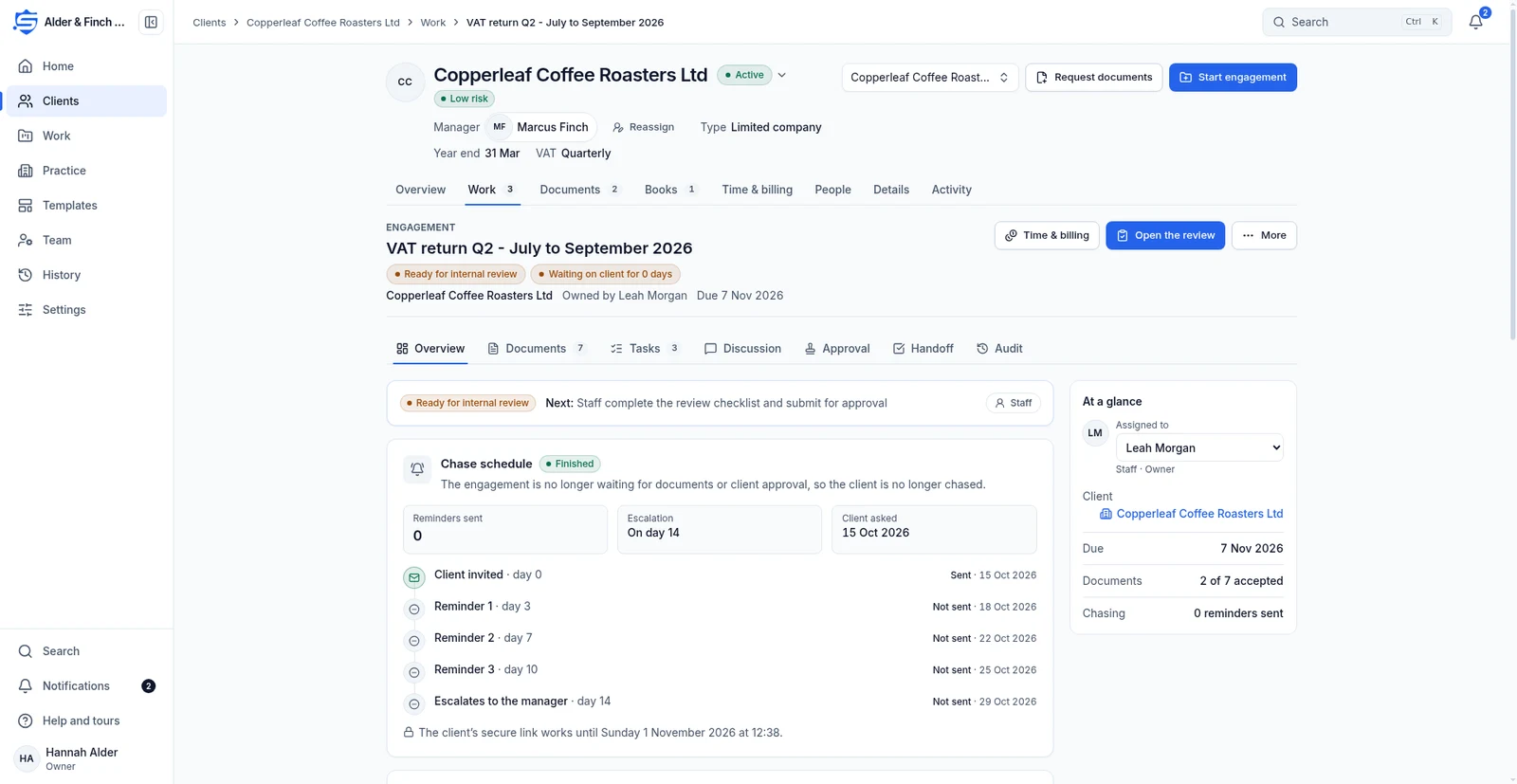Open the Books tab
This screenshot has width=1517, height=784.
click(x=670, y=190)
